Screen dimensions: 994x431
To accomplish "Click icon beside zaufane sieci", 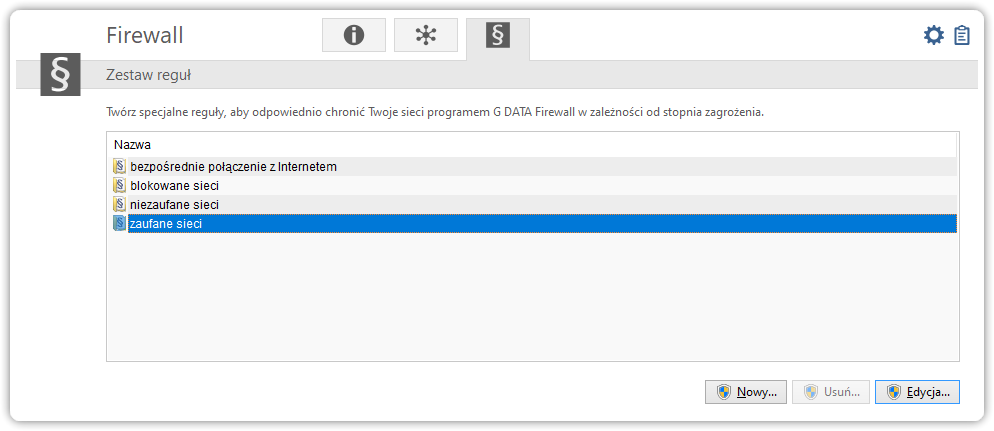I will click(x=119, y=224).
